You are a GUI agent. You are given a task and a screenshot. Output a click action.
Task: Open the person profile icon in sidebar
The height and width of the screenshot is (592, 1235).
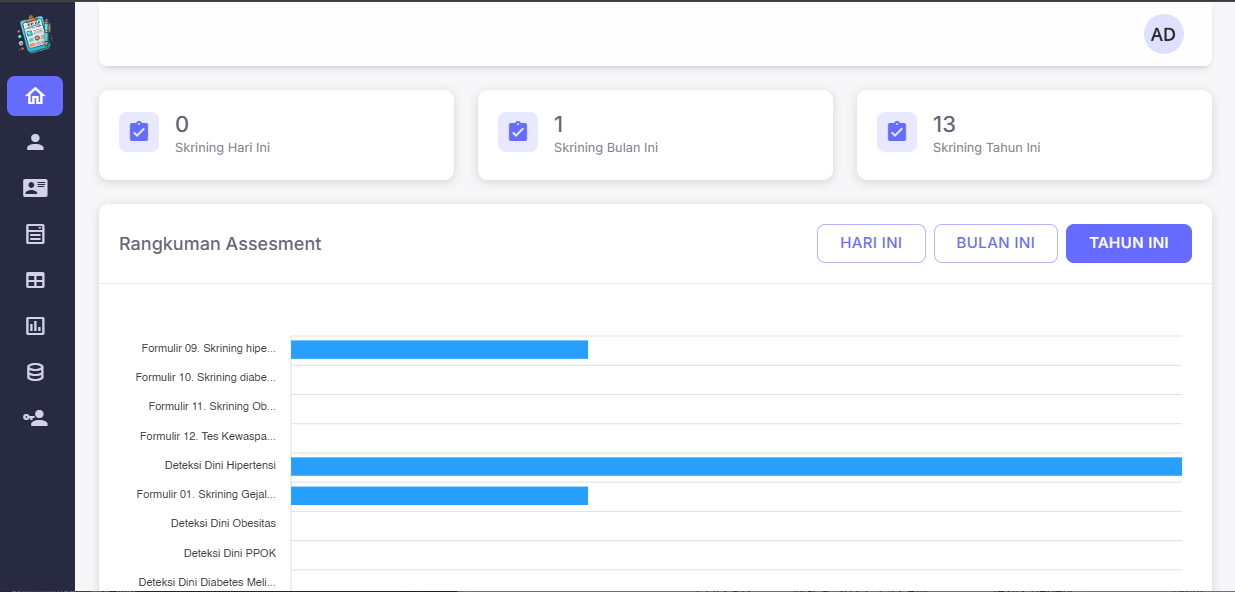coord(35,142)
